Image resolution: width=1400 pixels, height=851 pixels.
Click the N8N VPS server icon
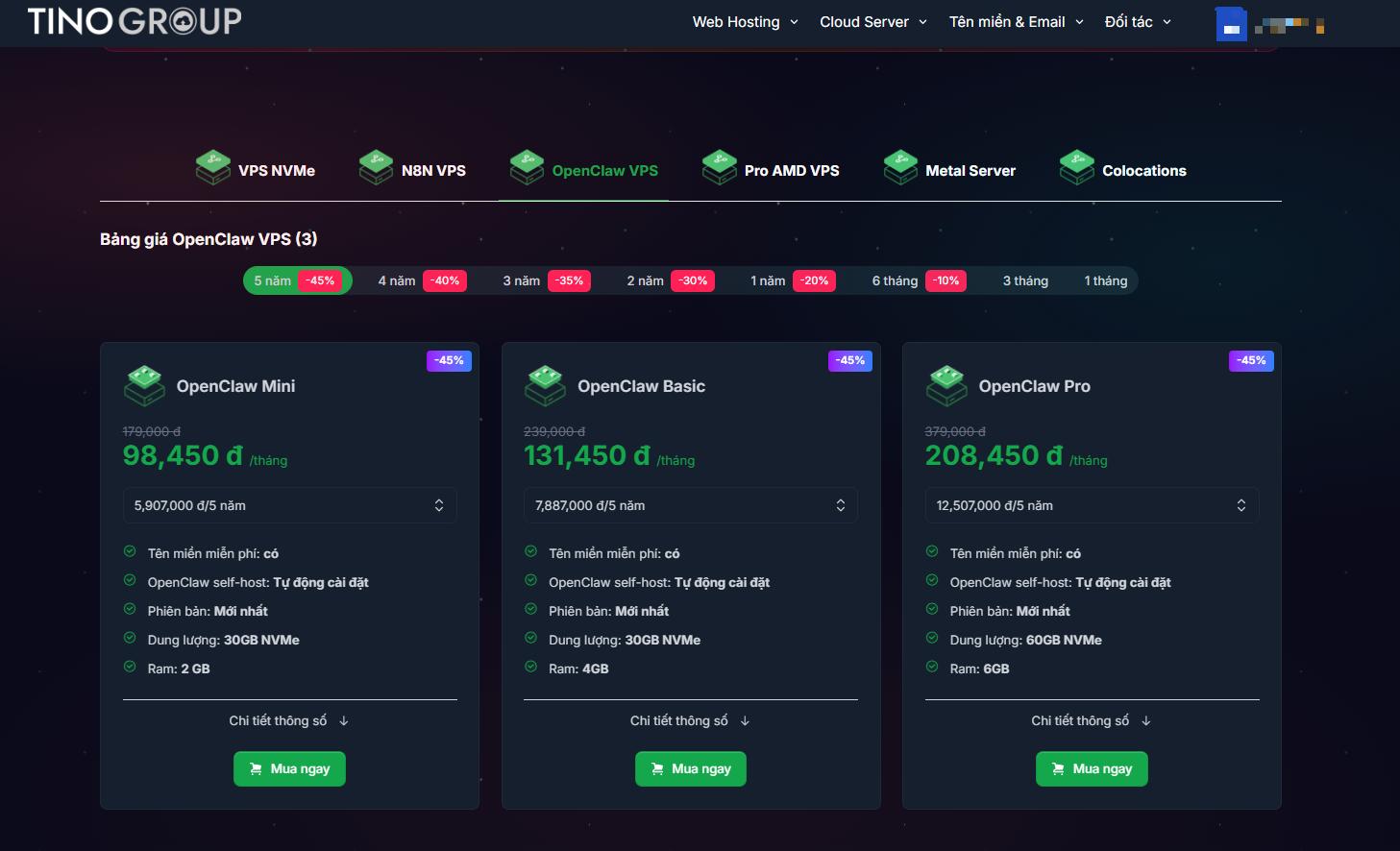click(376, 165)
